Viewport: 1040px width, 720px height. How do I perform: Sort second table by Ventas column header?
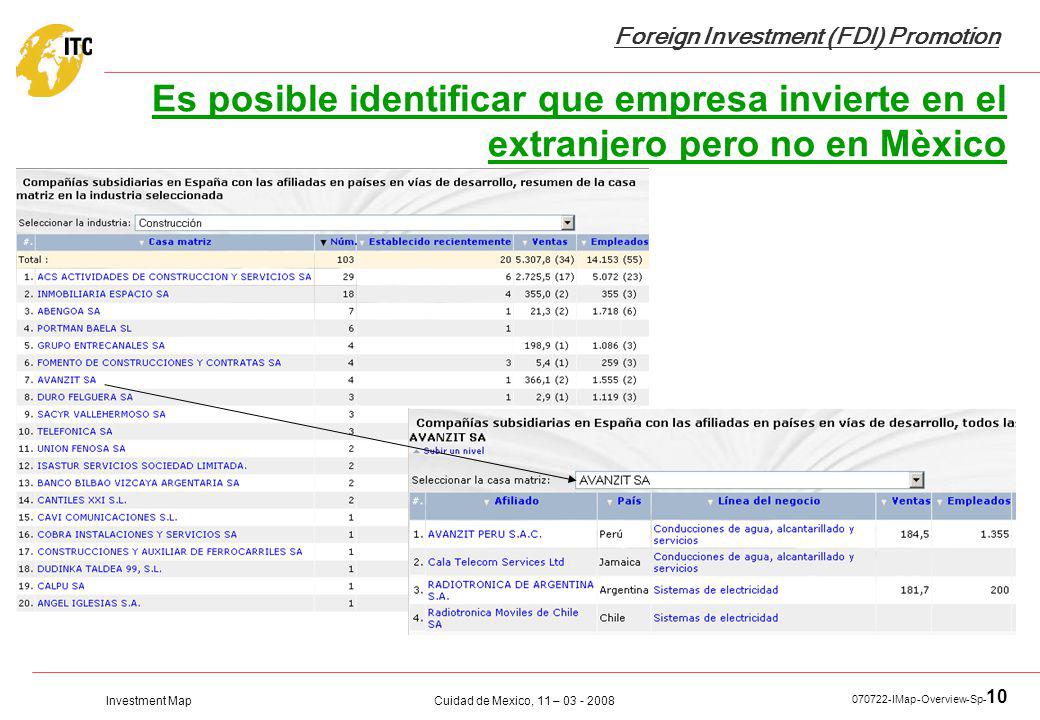pos(911,501)
